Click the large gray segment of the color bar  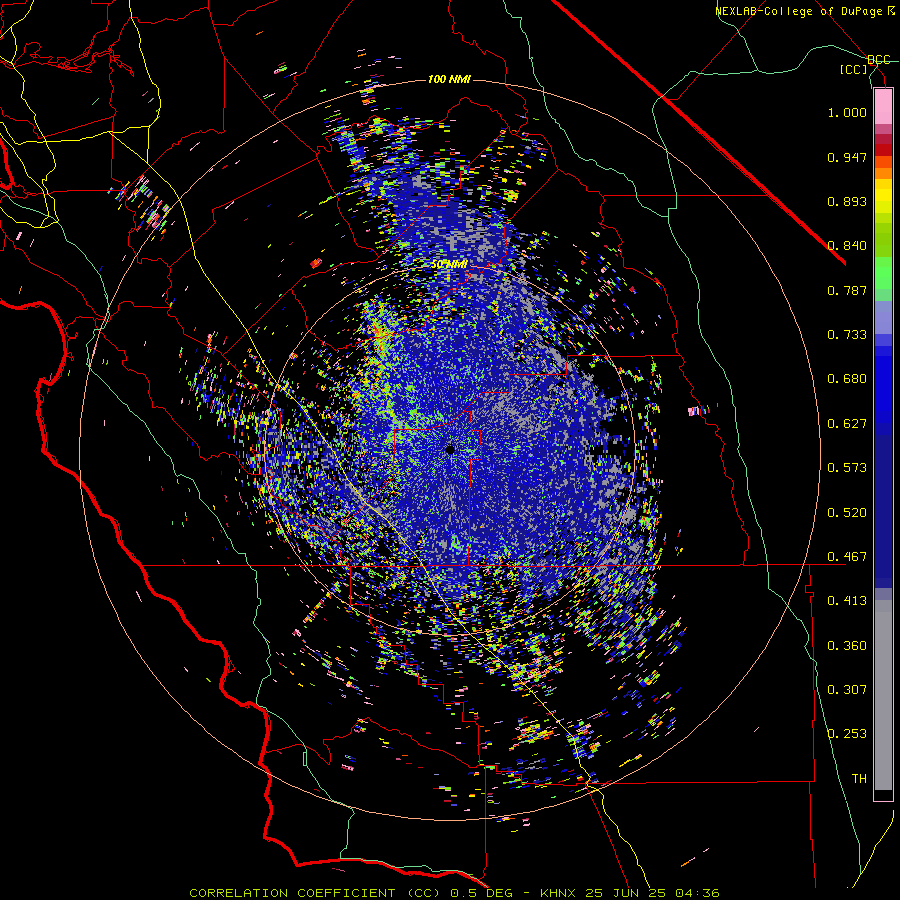coord(883,695)
